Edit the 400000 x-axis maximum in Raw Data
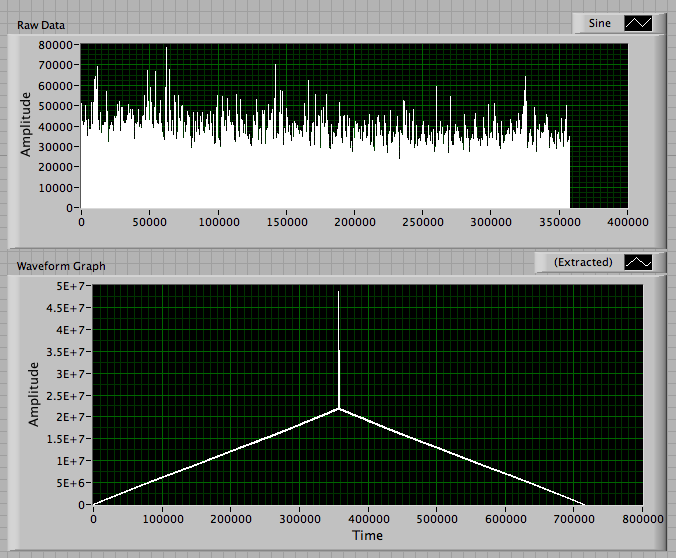Image resolution: width=676 pixels, height=558 pixels. click(628, 222)
